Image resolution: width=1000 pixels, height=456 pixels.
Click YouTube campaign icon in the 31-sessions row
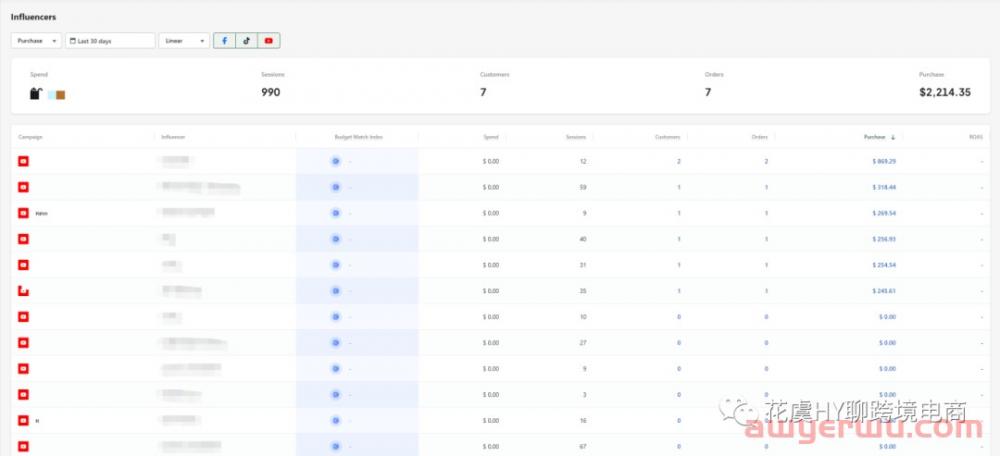tap(24, 265)
